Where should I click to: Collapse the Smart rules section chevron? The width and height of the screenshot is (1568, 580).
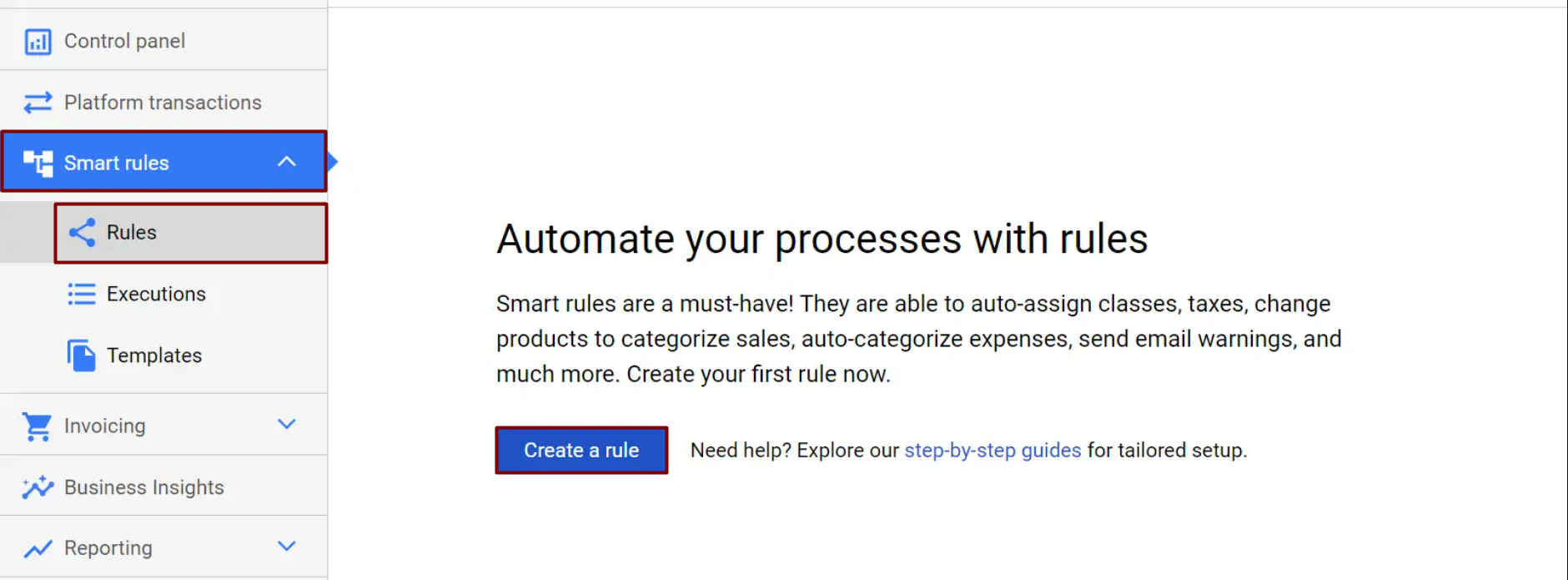click(286, 162)
